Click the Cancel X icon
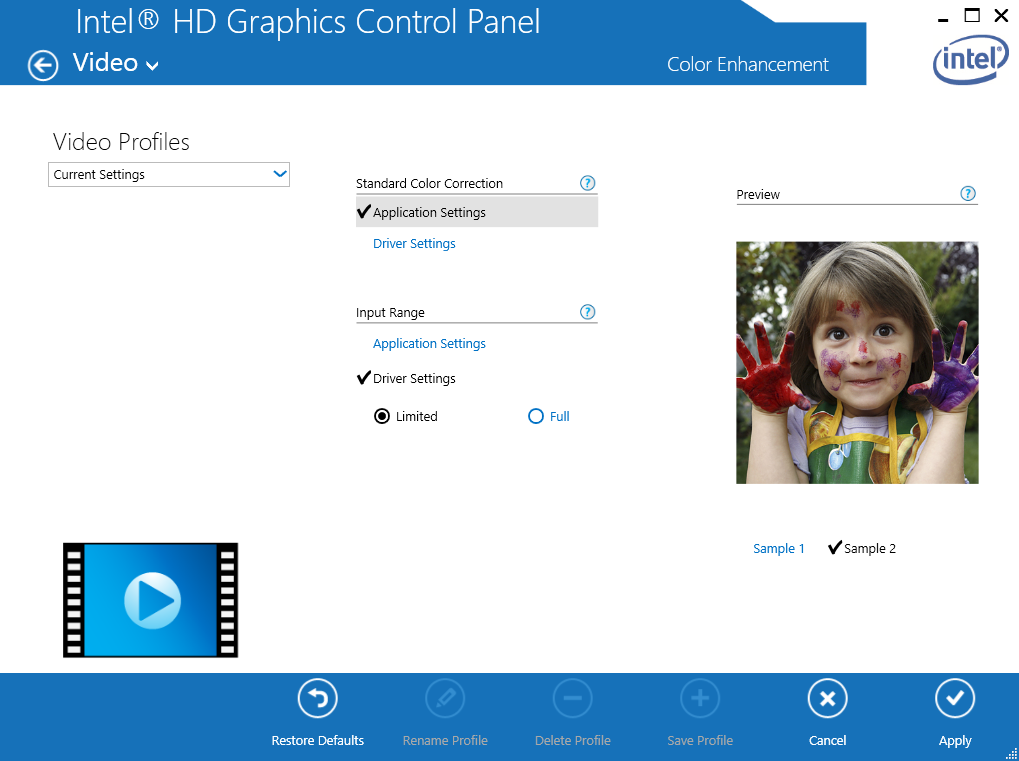 tap(827, 699)
